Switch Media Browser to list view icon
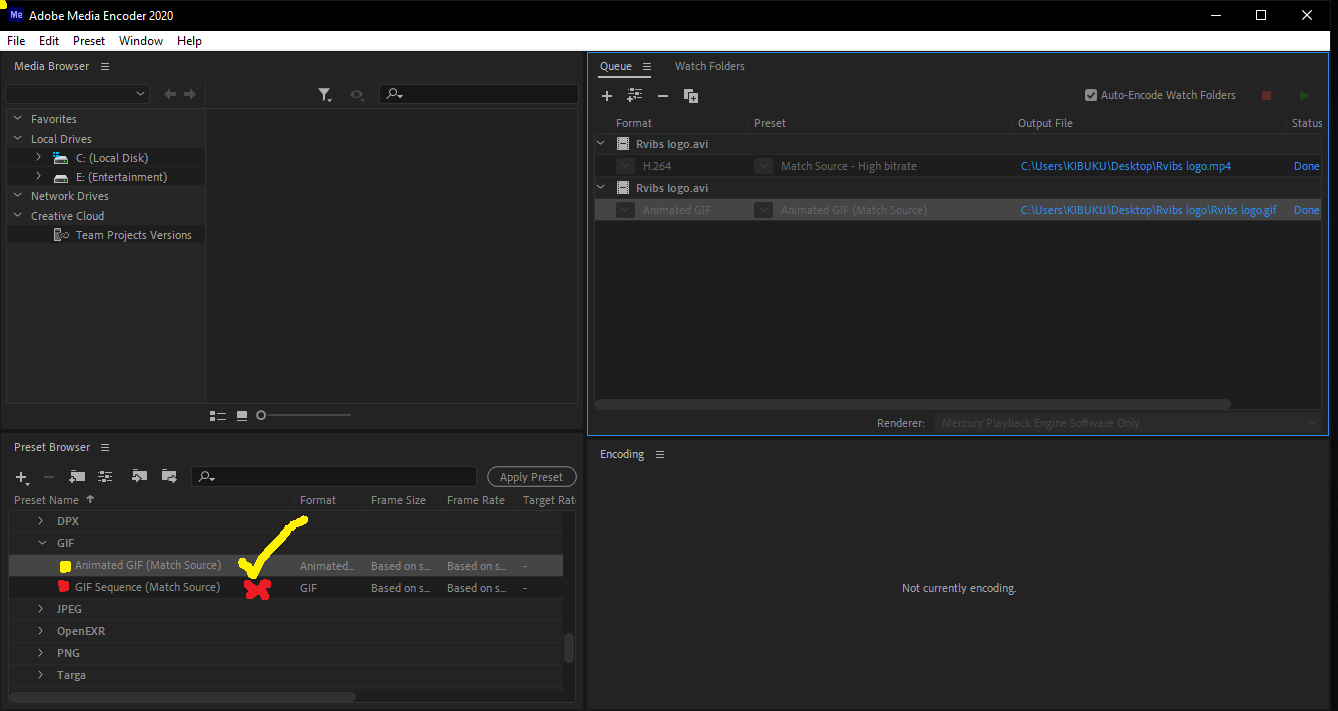The height and width of the screenshot is (711, 1338). (218, 415)
